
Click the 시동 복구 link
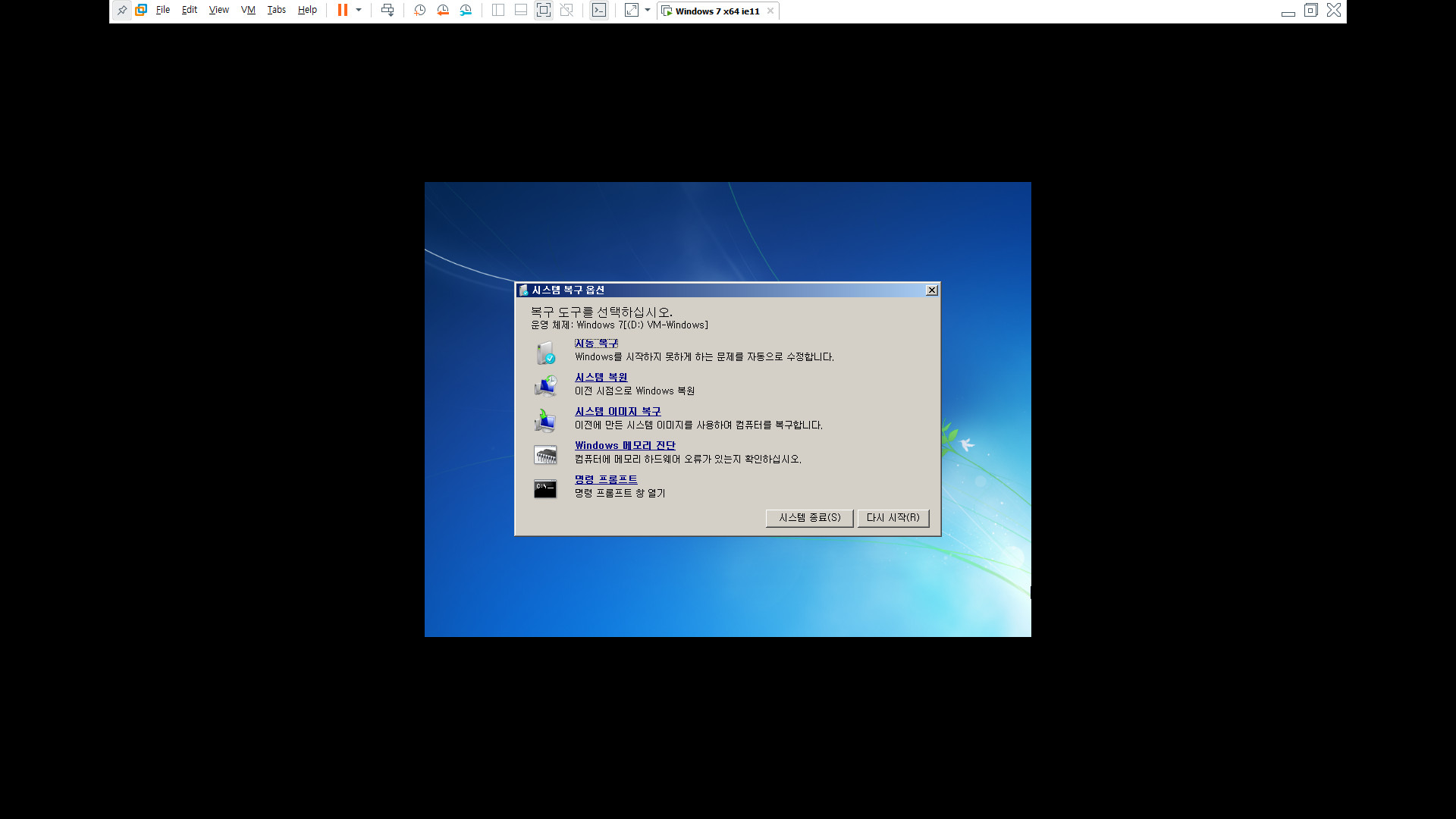click(x=596, y=344)
